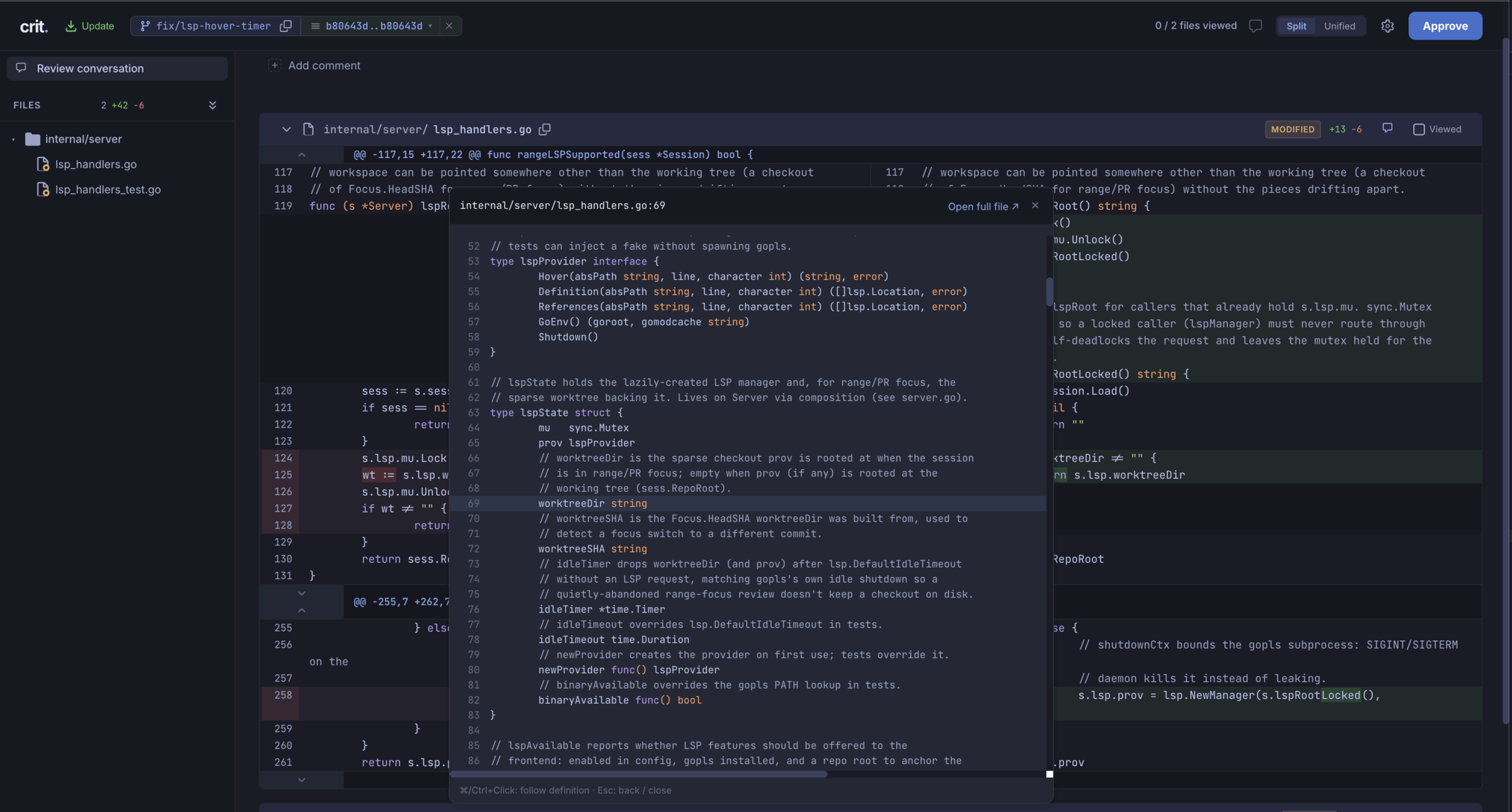The image size is (1512, 812).
Task: Switch to Unified diff view
Action: point(1339,26)
